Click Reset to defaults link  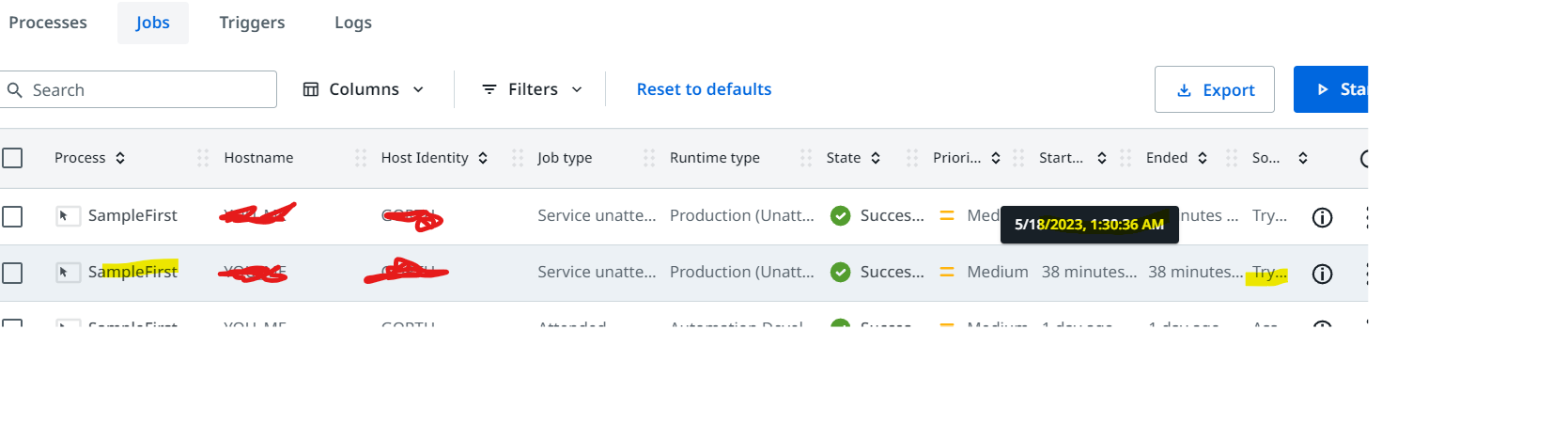(704, 89)
